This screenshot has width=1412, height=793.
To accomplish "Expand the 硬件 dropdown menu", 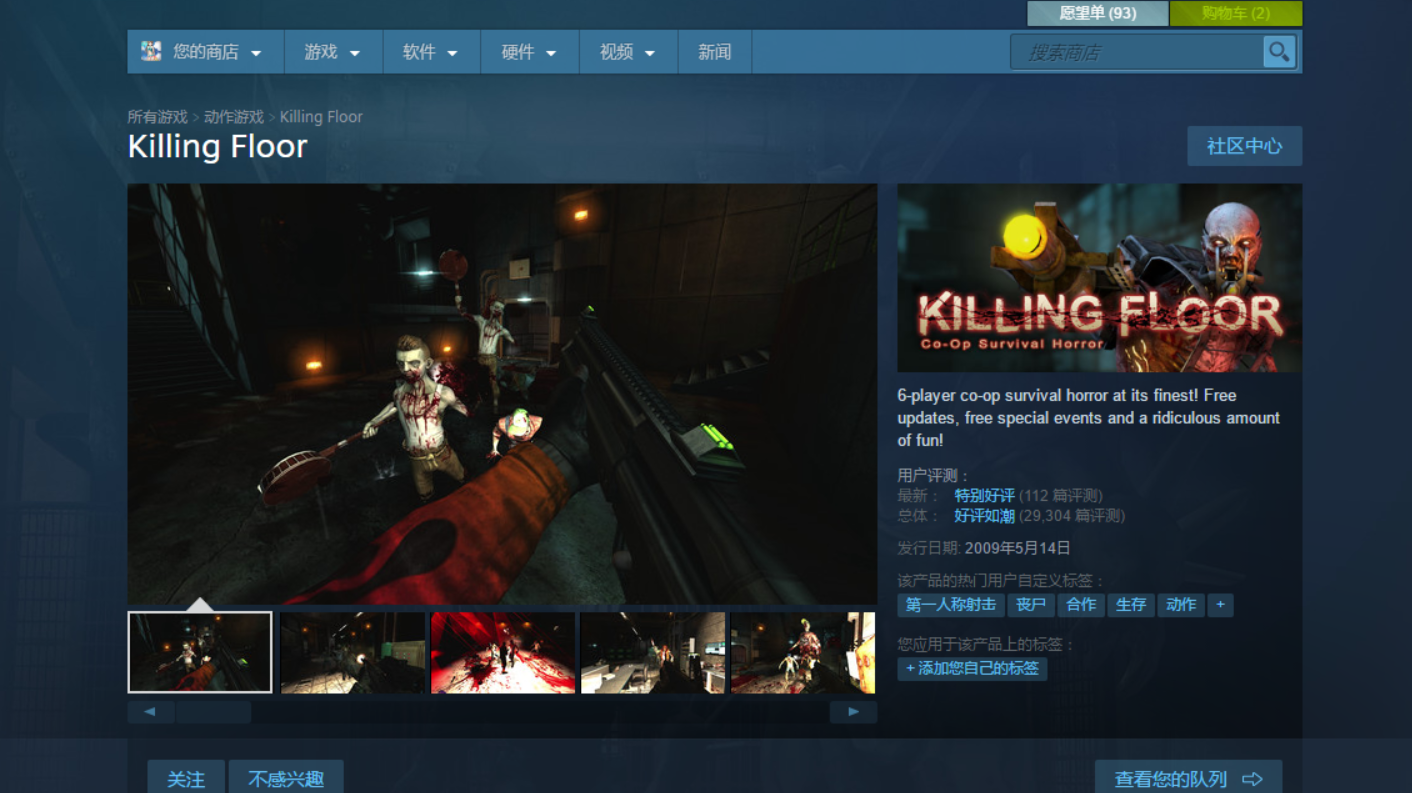I will (x=530, y=52).
